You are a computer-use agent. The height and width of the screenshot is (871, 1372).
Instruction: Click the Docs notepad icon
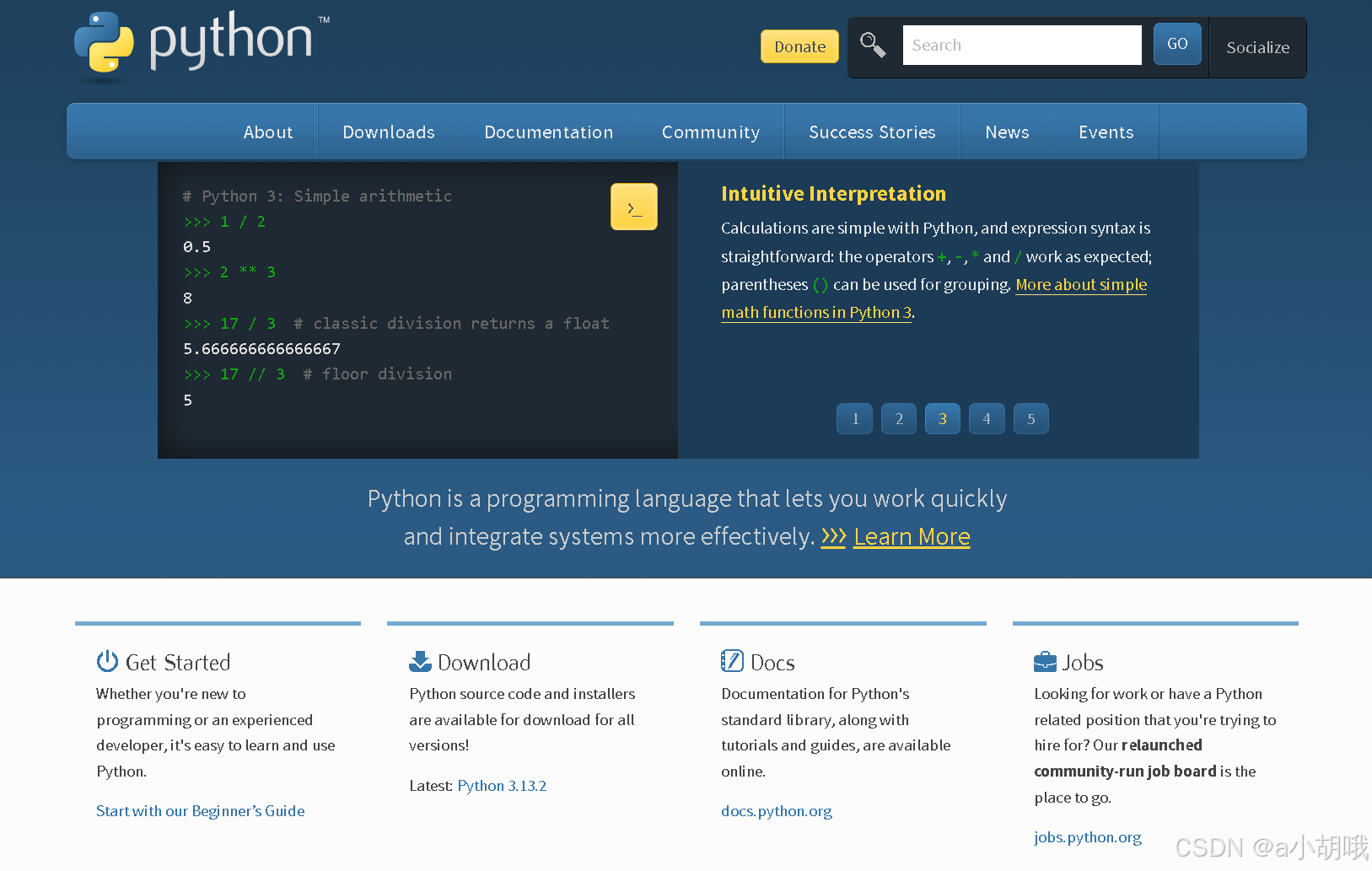[x=732, y=661]
